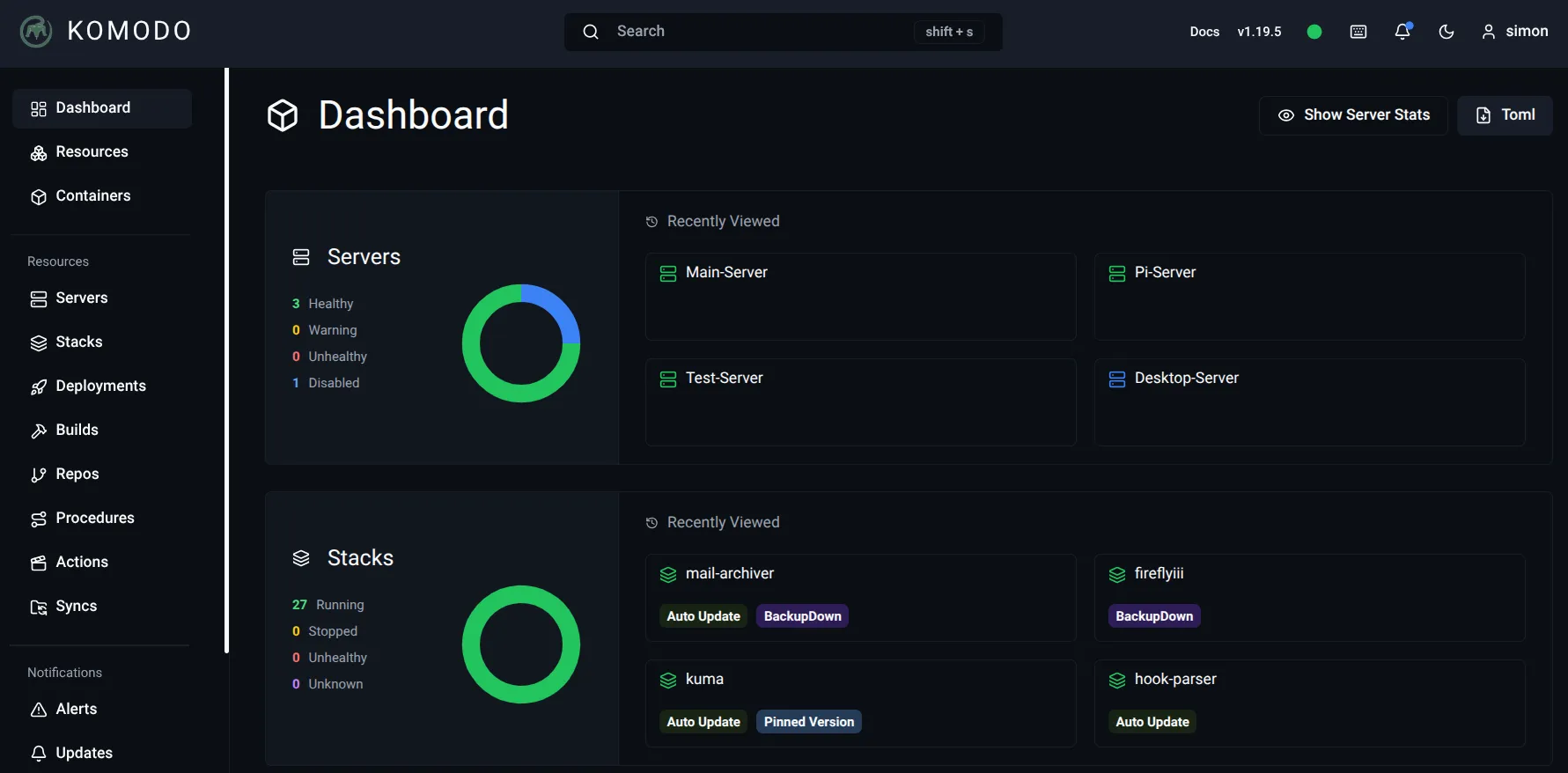Click Auto Update tag on hook-parser
This screenshot has width=1568, height=773.
click(1152, 722)
